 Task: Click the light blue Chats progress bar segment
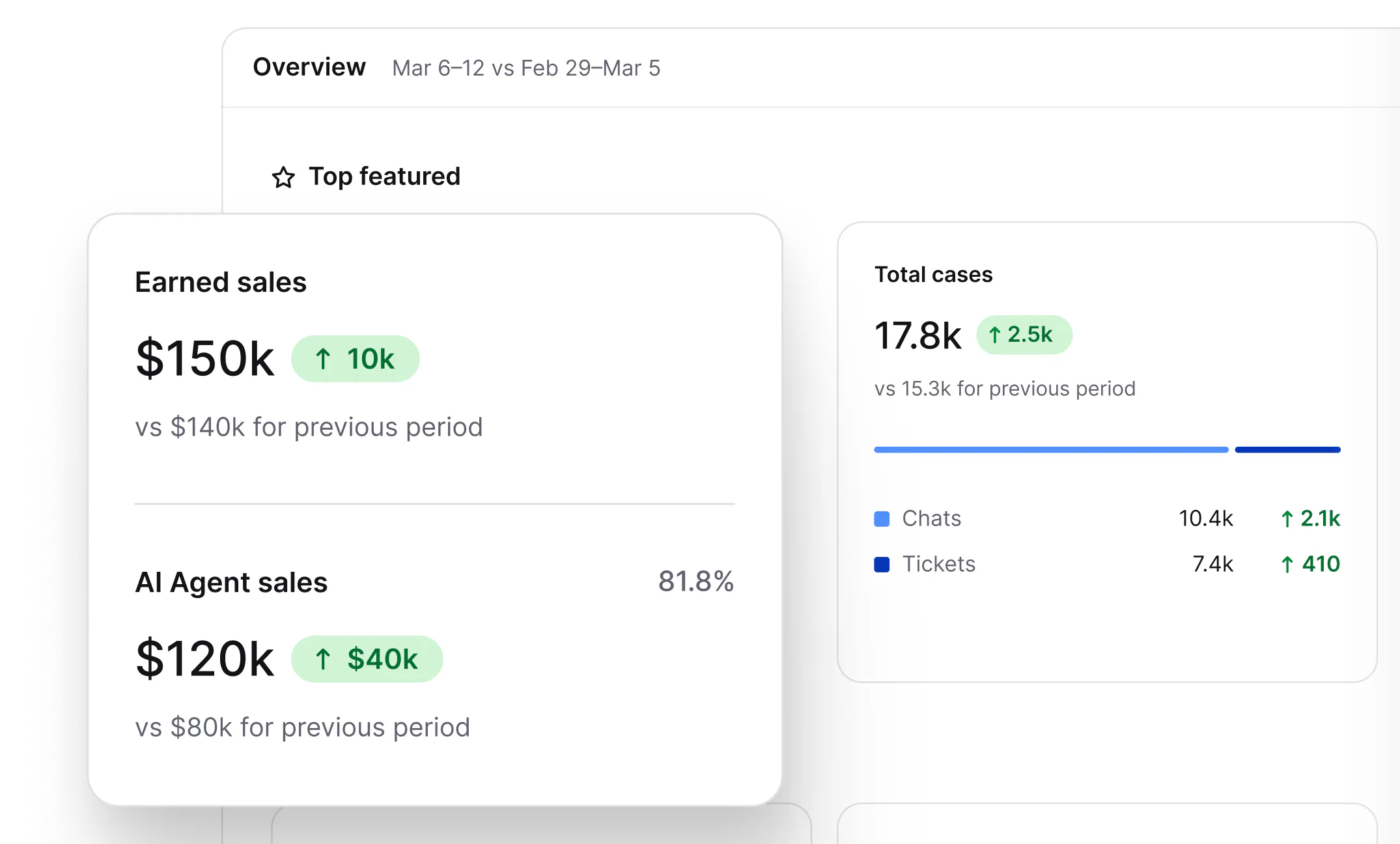pyautogui.click(x=1051, y=449)
